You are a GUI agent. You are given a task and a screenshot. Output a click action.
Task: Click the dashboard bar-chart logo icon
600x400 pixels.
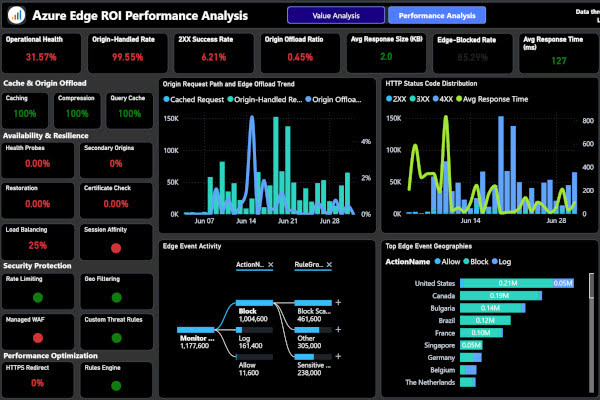tap(16, 15)
